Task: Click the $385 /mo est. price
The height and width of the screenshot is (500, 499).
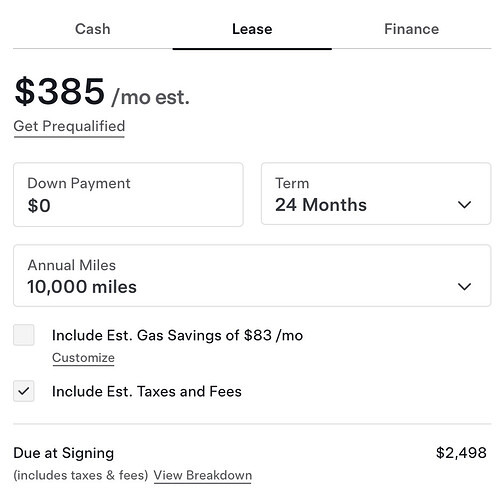Action: tap(102, 92)
